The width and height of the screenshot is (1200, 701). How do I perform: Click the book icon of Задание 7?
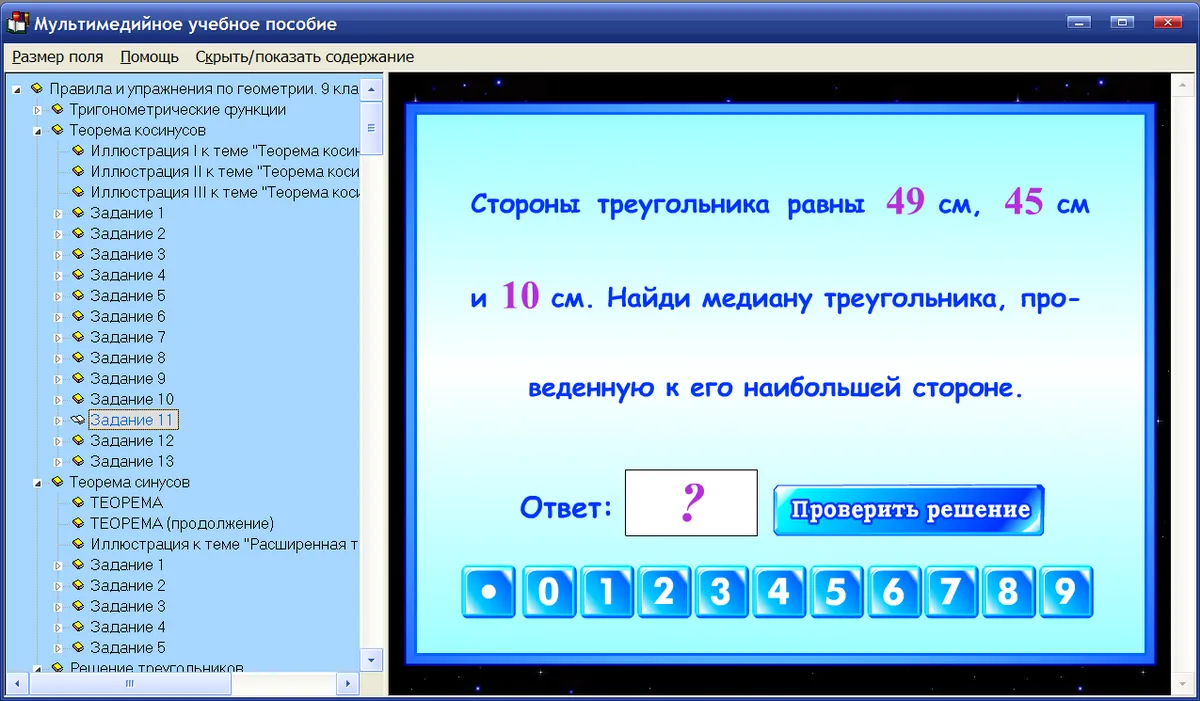coord(78,337)
